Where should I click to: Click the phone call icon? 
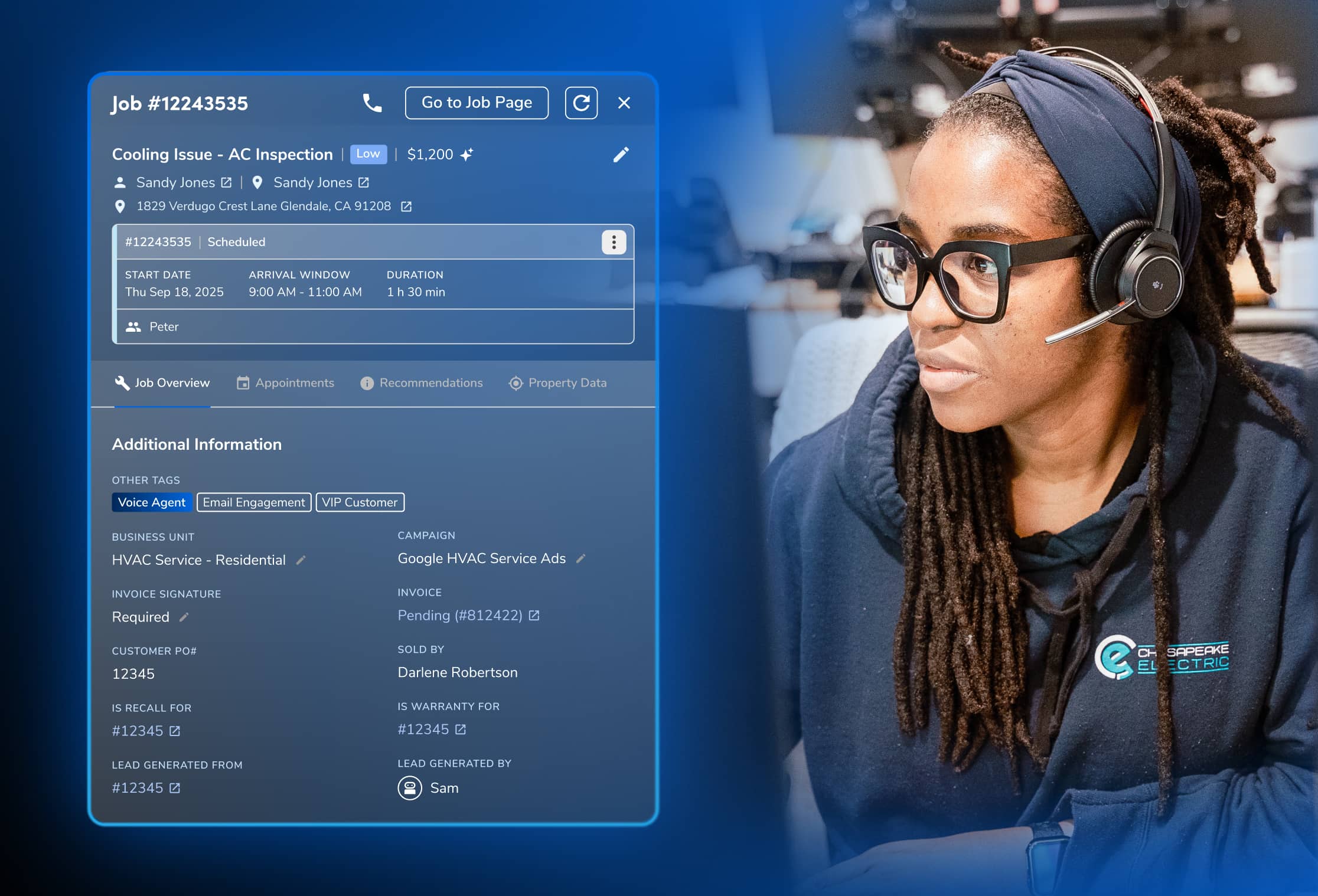pyautogui.click(x=372, y=103)
